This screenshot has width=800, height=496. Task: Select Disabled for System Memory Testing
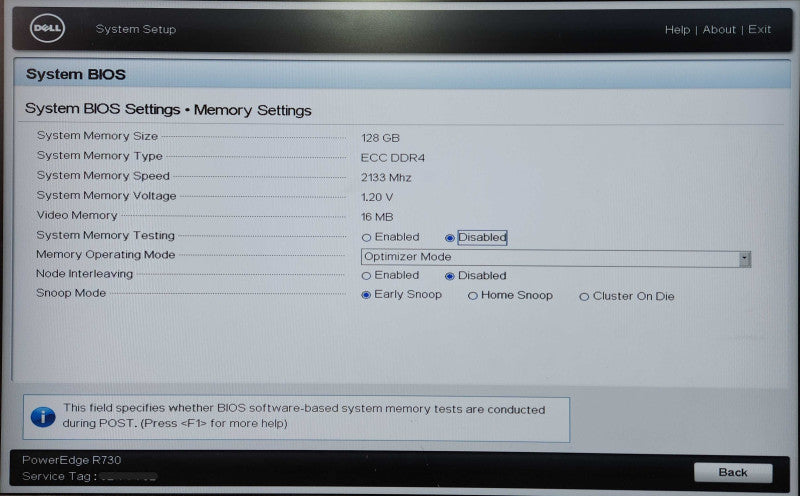[449, 238]
